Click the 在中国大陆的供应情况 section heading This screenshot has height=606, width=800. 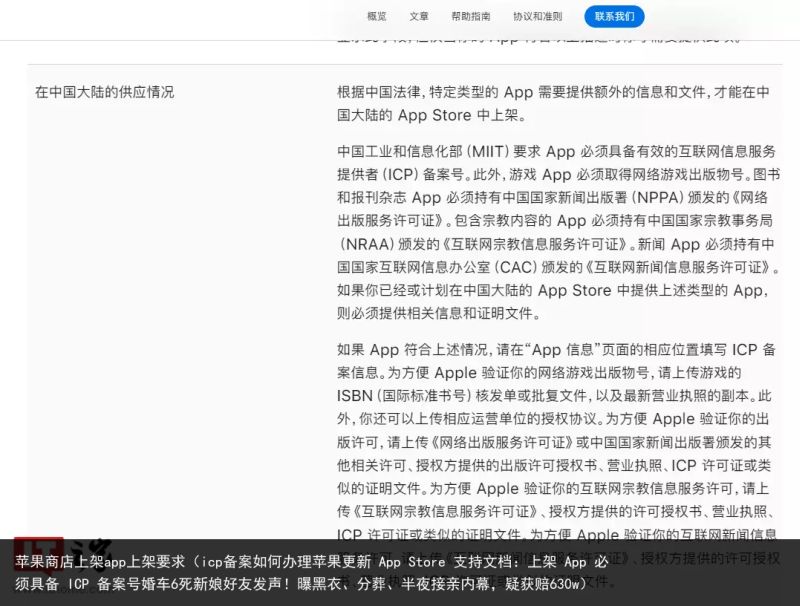tap(105, 92)
